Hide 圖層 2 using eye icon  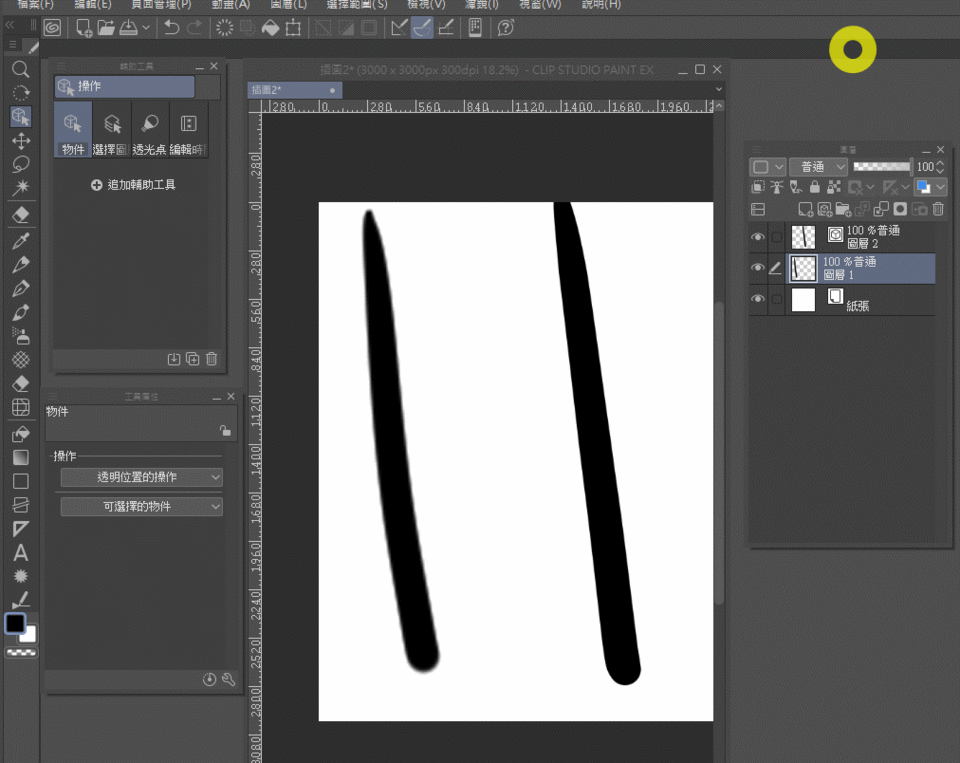[x=758, y=237]
